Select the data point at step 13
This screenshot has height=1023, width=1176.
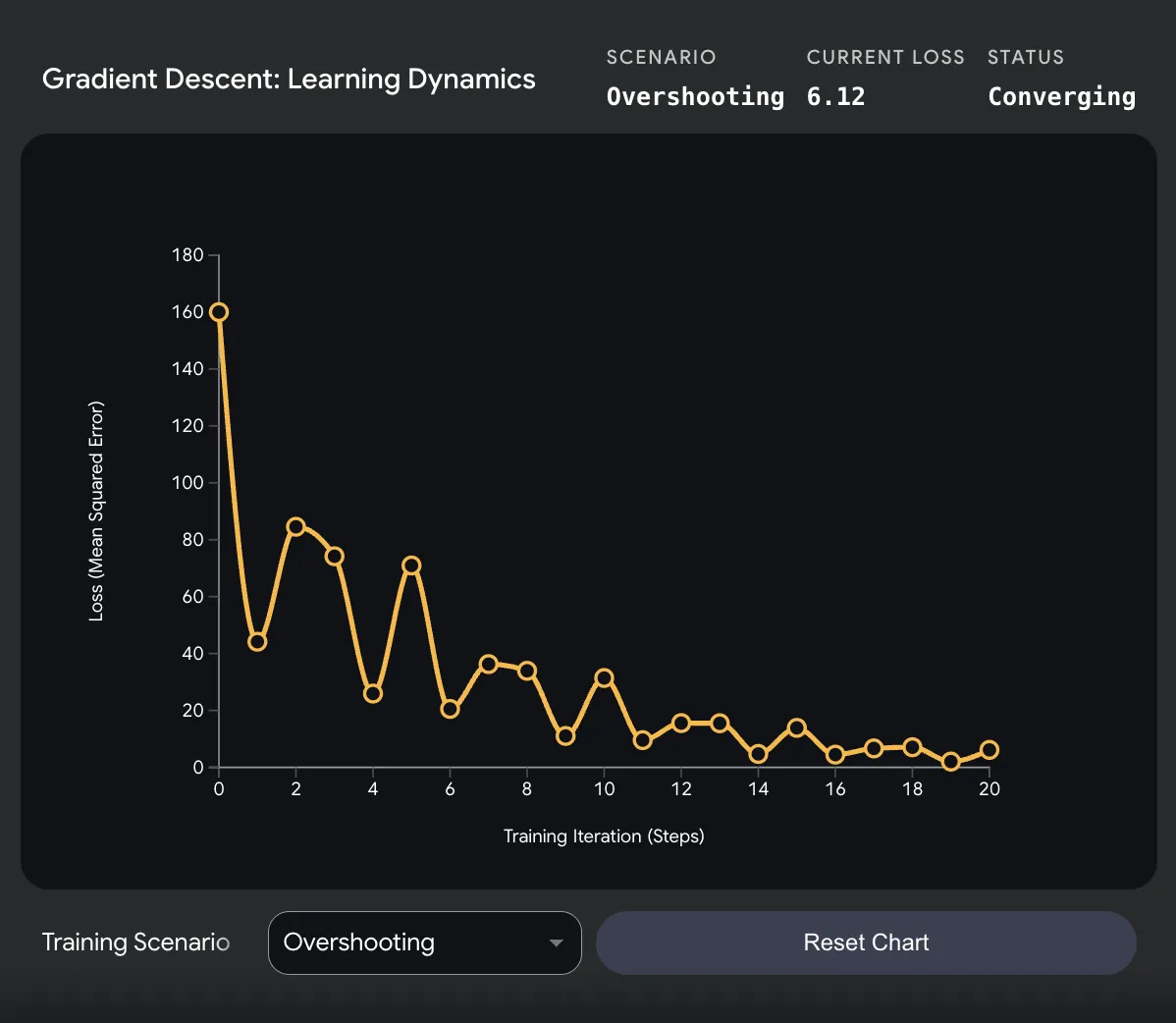720,723
